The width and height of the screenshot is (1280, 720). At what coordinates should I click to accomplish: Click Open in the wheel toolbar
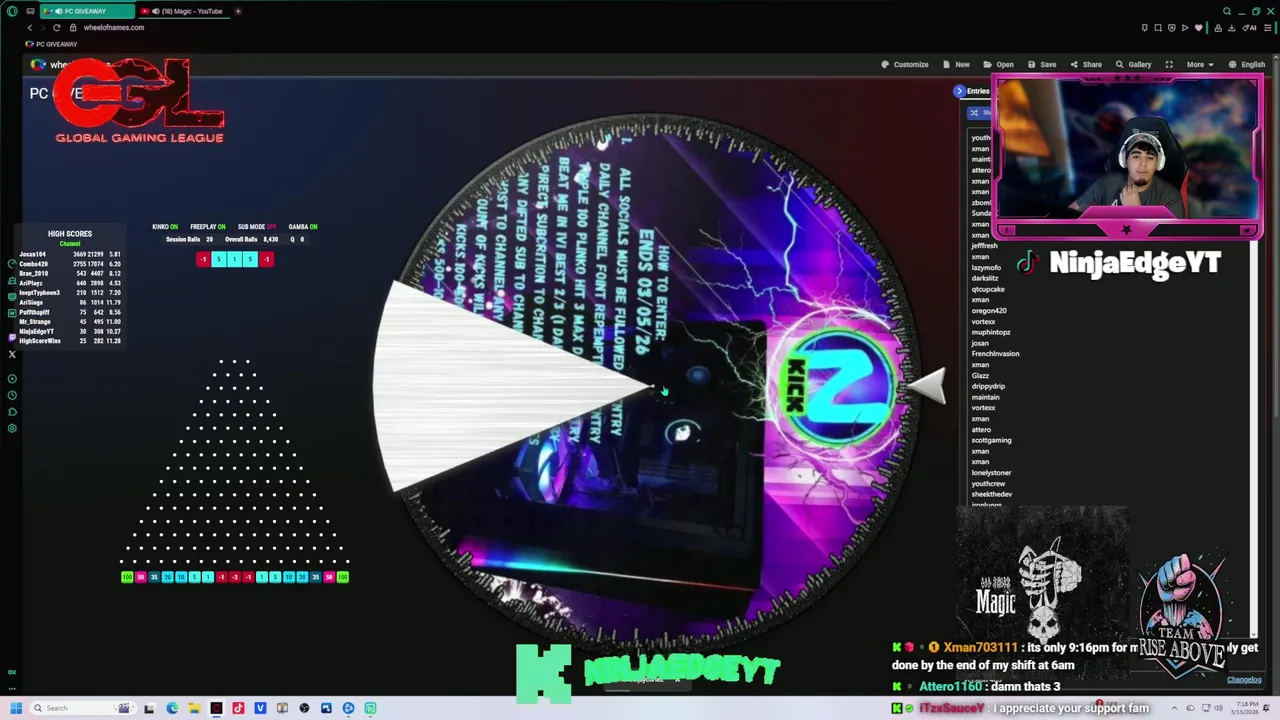click(999, 64)
